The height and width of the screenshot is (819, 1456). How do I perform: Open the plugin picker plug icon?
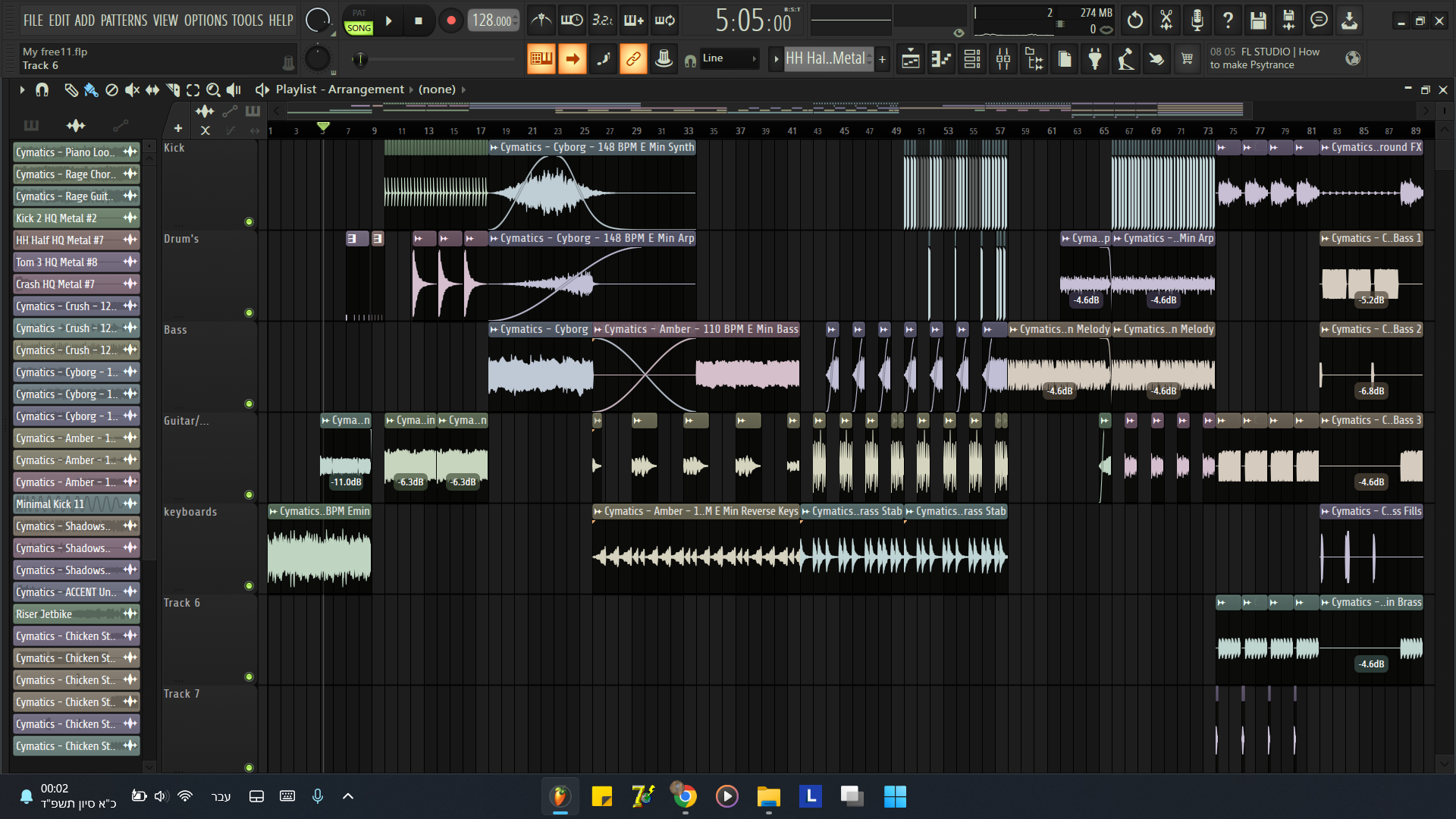[1095, 58]
